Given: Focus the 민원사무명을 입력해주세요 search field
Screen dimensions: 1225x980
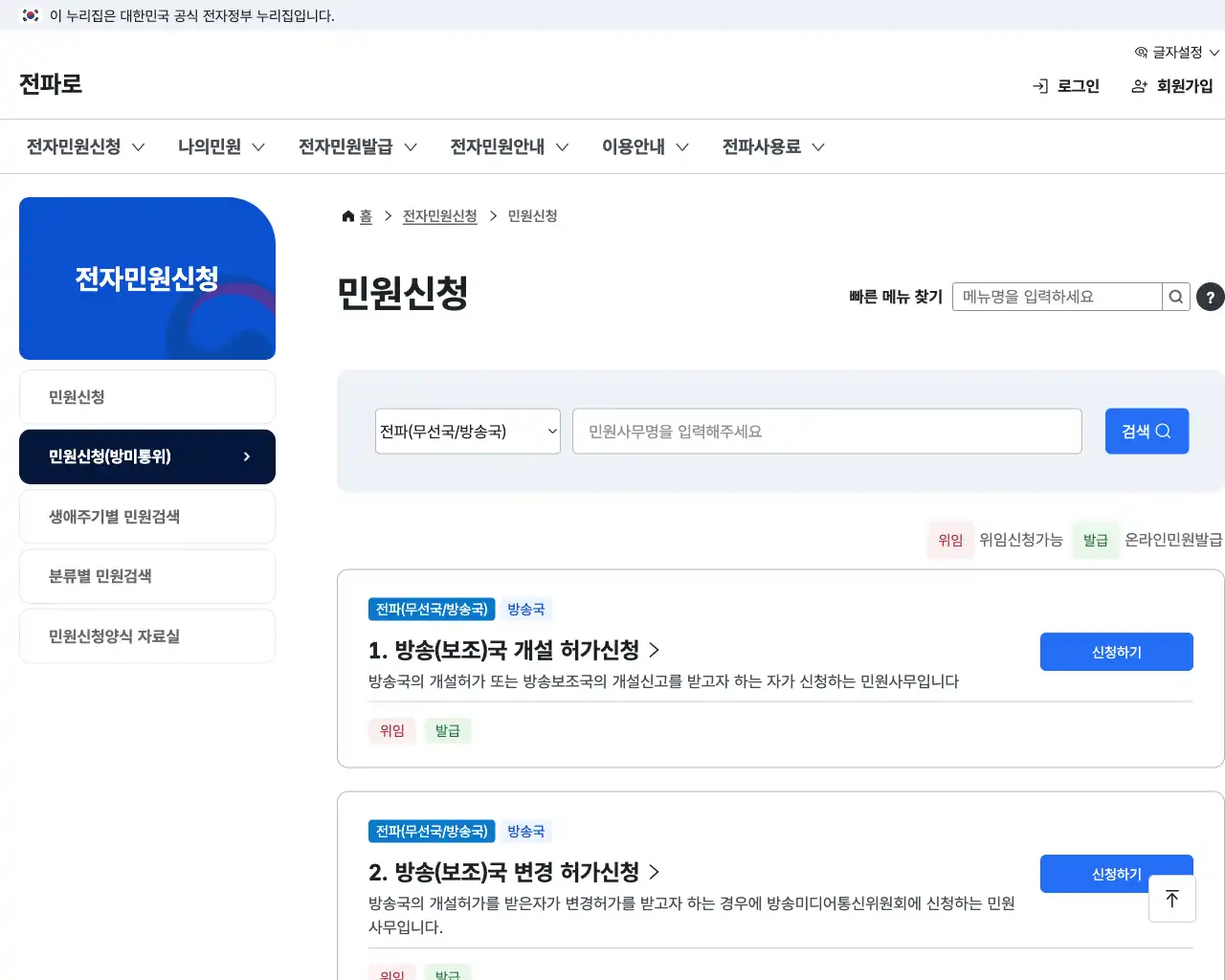Looking at the screenshot, I should 827,432.
